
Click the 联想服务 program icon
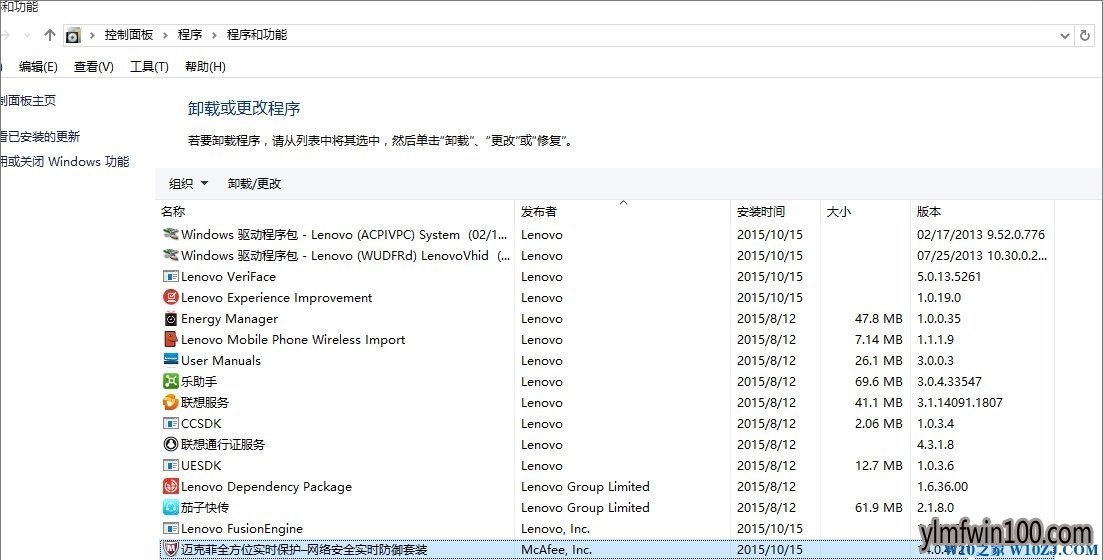pos(170,402)
